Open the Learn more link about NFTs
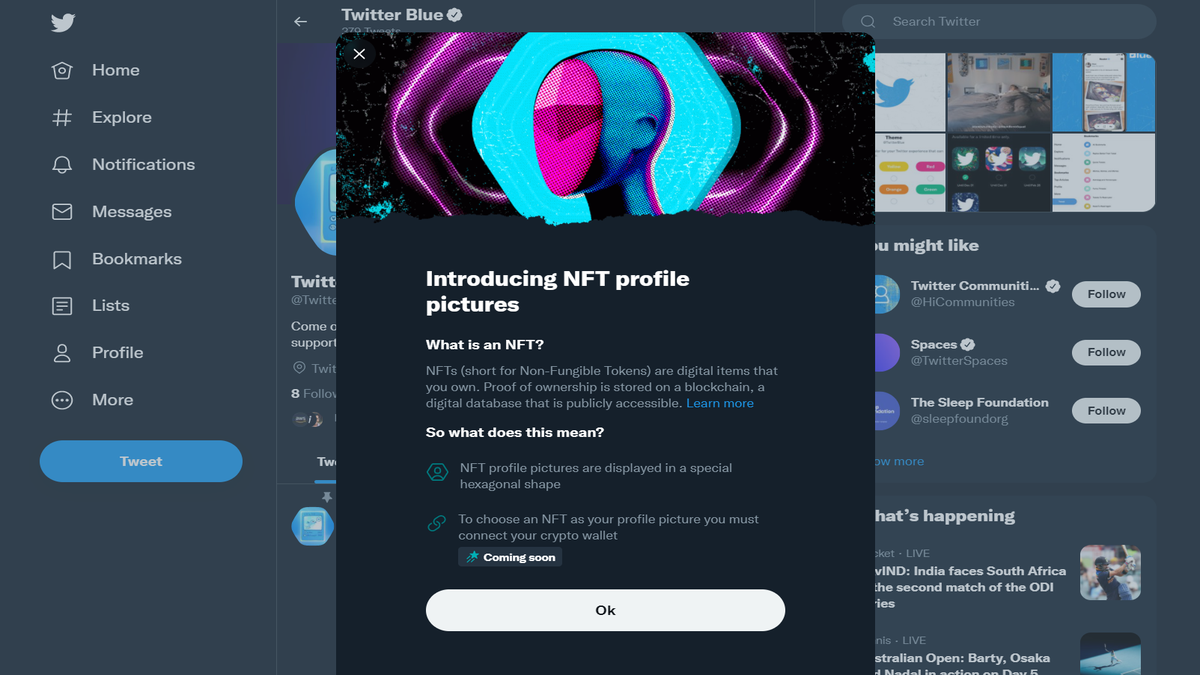Screen dimensions: 1200x675 [x=719, y=403]
